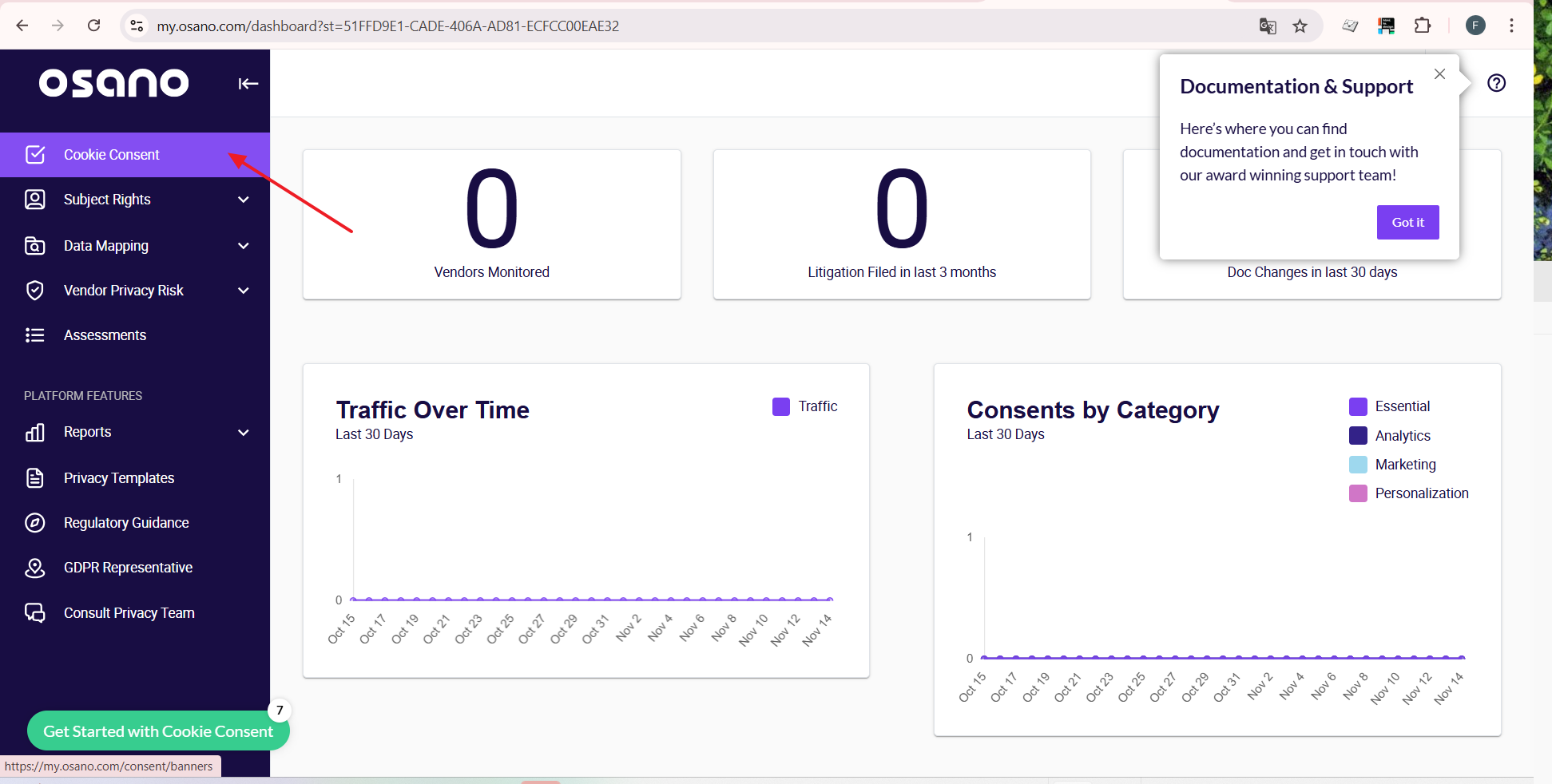Click the Consult Privacy Team chat icon
The width and height of the screenshot is (1552, 784).
click(35, 613)
